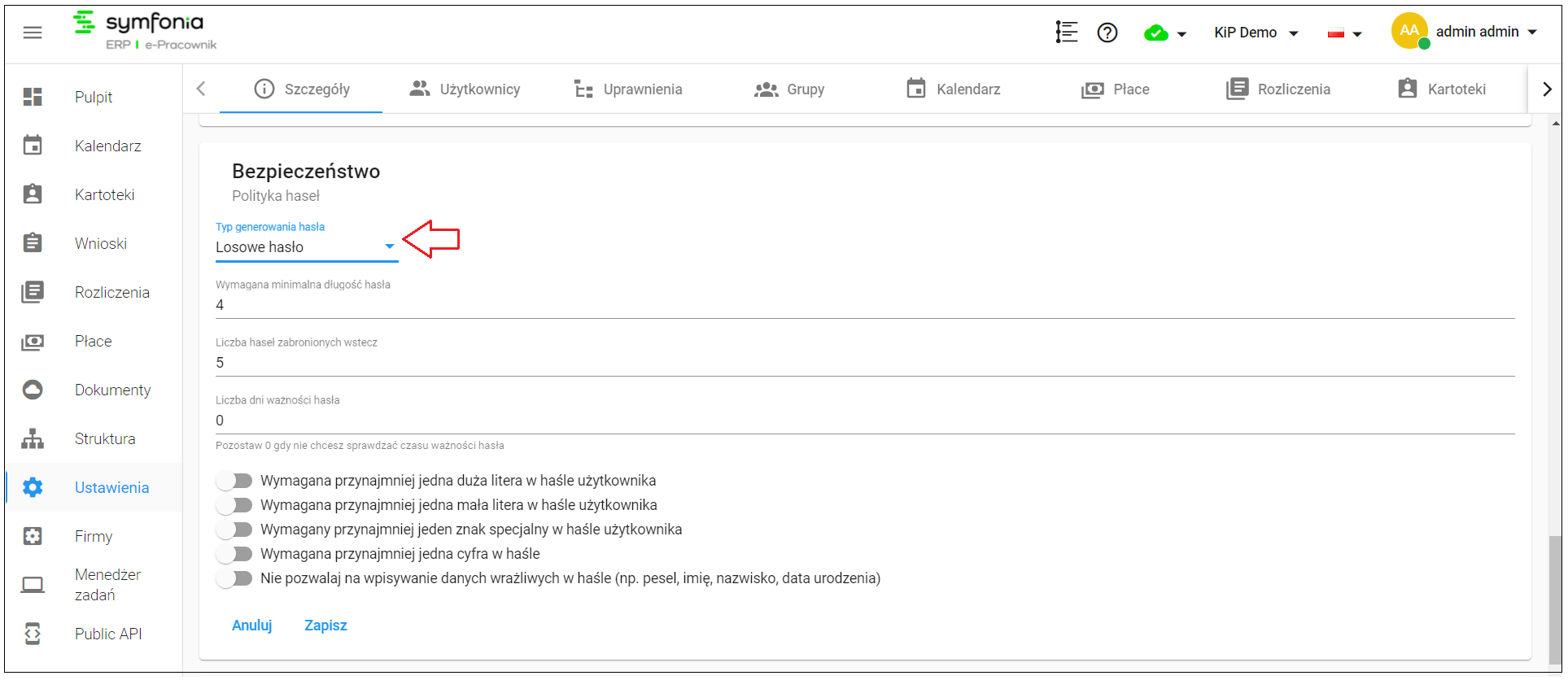1568x680 pixels.
Task: Open Firmy in the sidebar
Action: click(94, 536)
